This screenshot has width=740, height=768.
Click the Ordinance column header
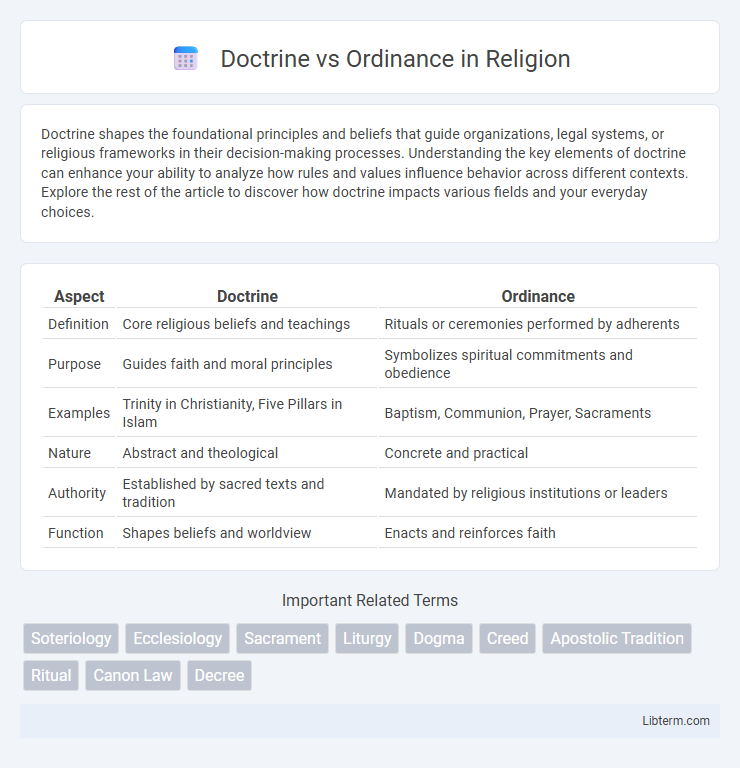click(x=538, y=296)
